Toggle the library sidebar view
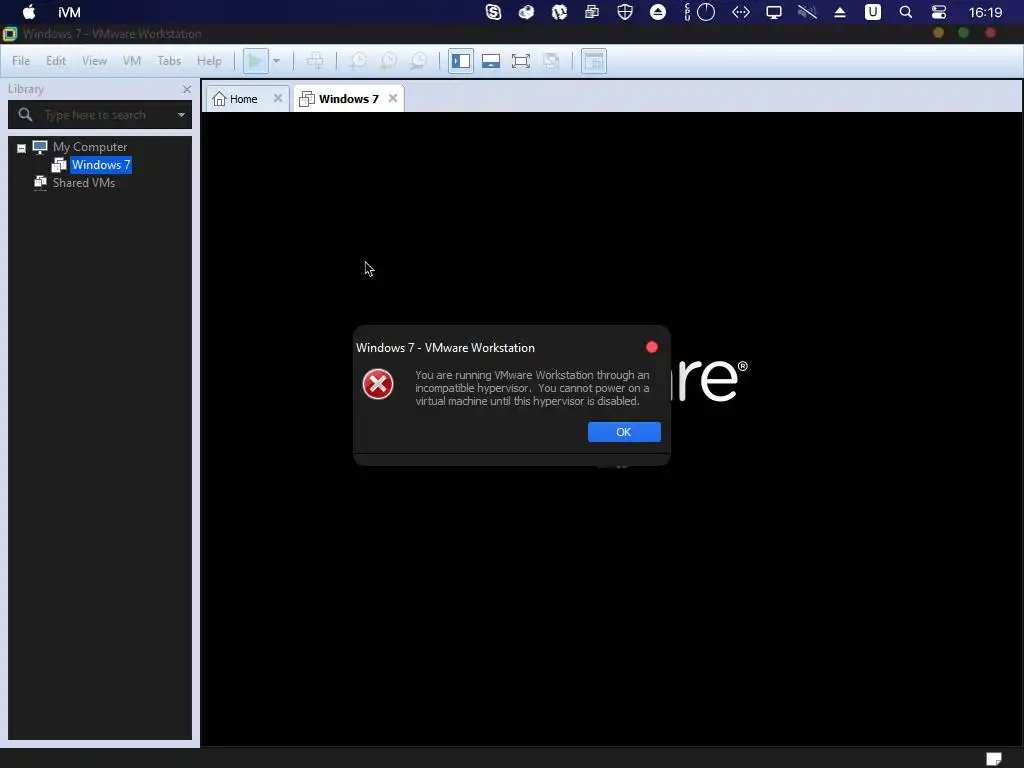1024x768 pixels. tap(460, 61)
